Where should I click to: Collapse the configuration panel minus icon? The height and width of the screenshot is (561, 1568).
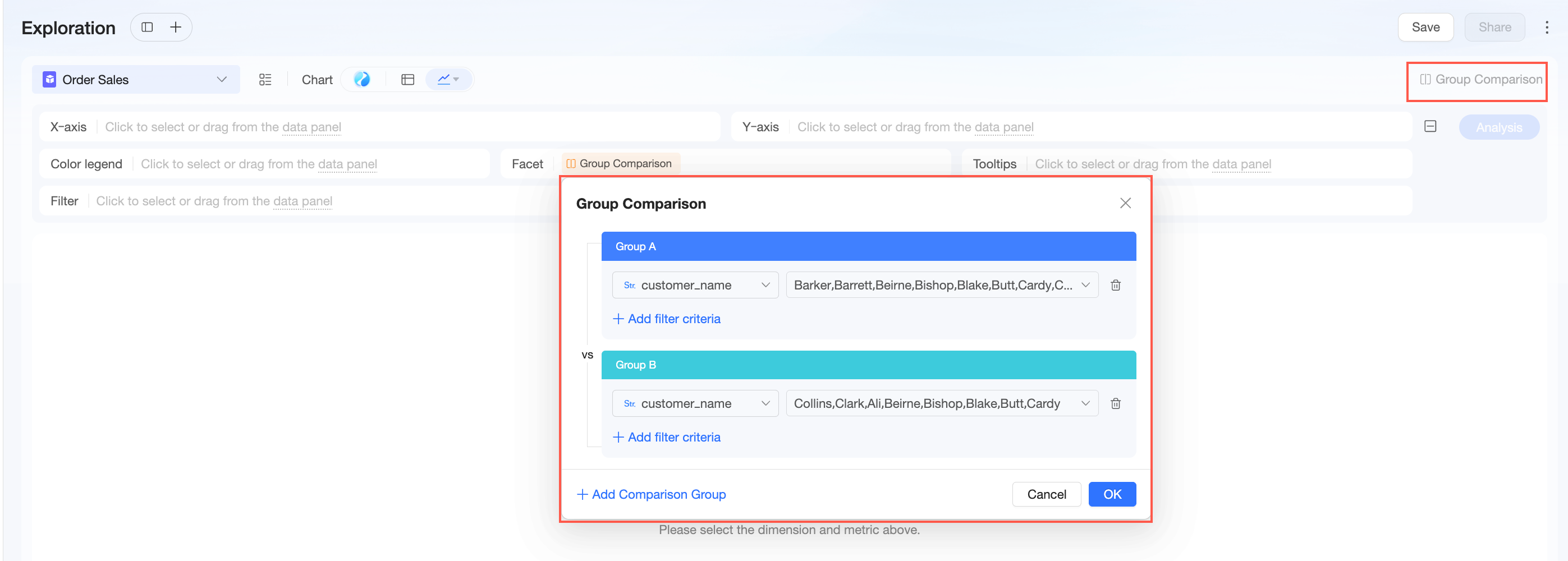pyautogui.click(x=1431, y=127)
